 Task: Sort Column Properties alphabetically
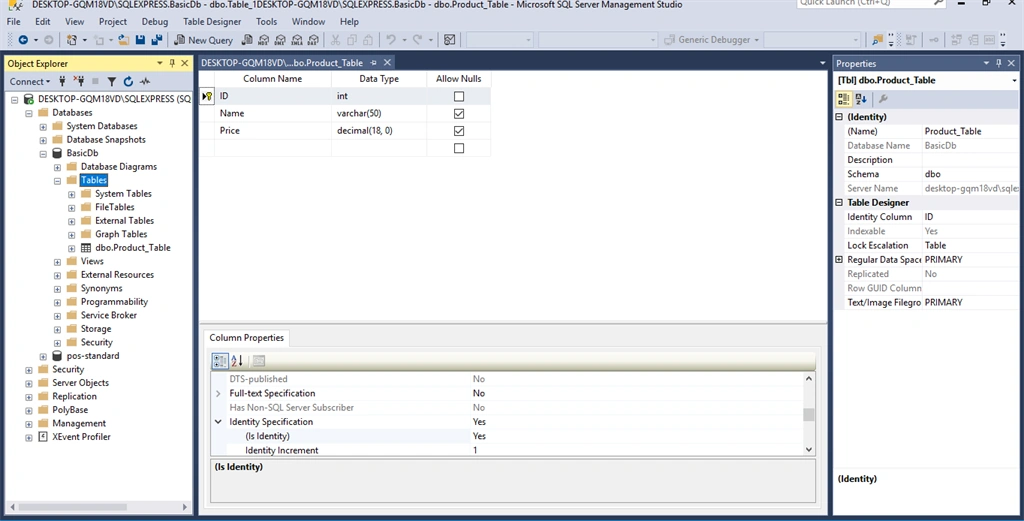pos(237,360)
